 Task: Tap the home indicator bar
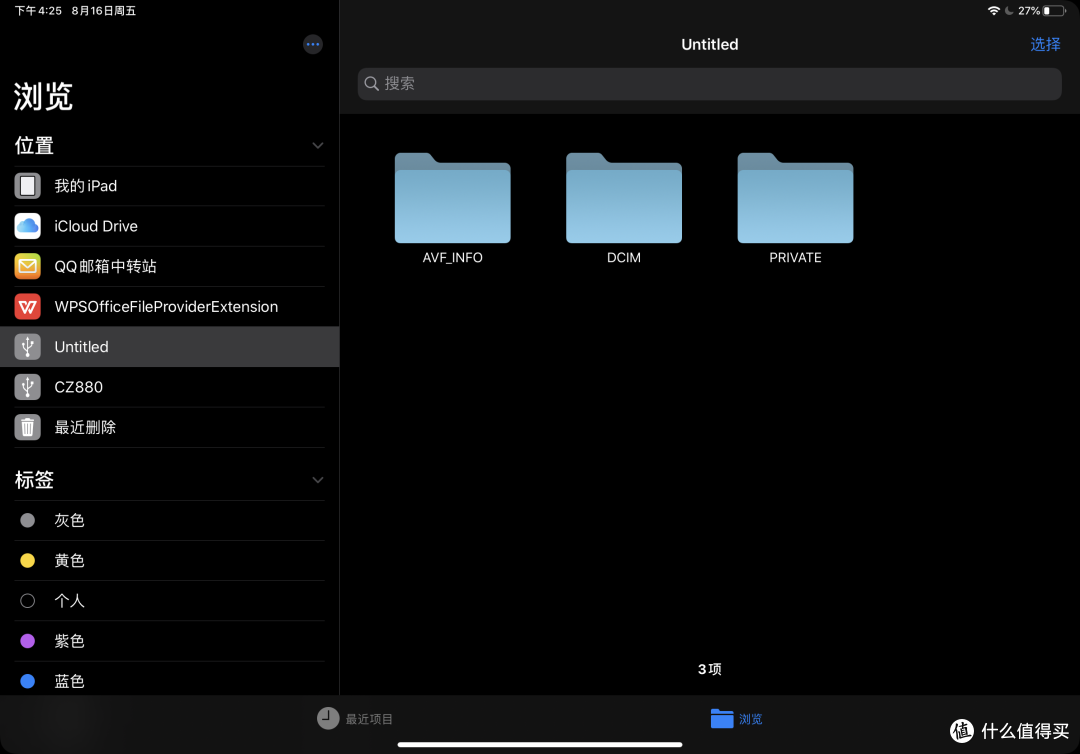pos(540,744)
